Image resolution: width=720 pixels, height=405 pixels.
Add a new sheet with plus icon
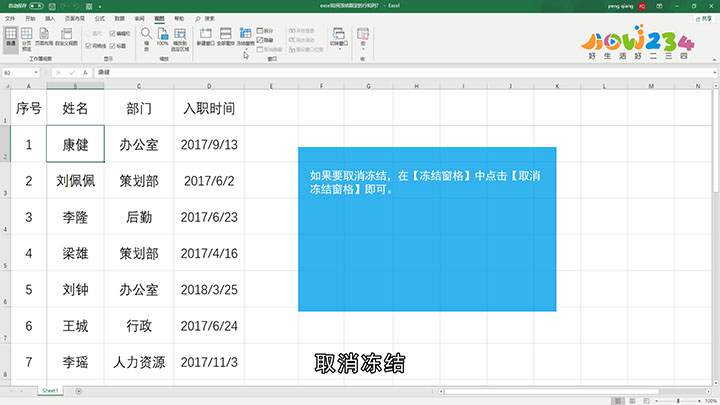pos(79,391)
